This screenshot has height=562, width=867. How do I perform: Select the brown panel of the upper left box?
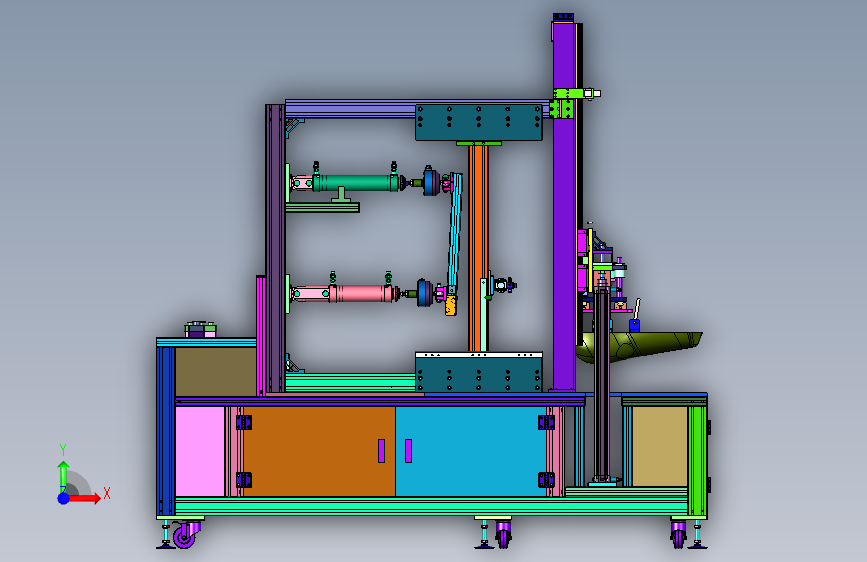click(216, 371)
